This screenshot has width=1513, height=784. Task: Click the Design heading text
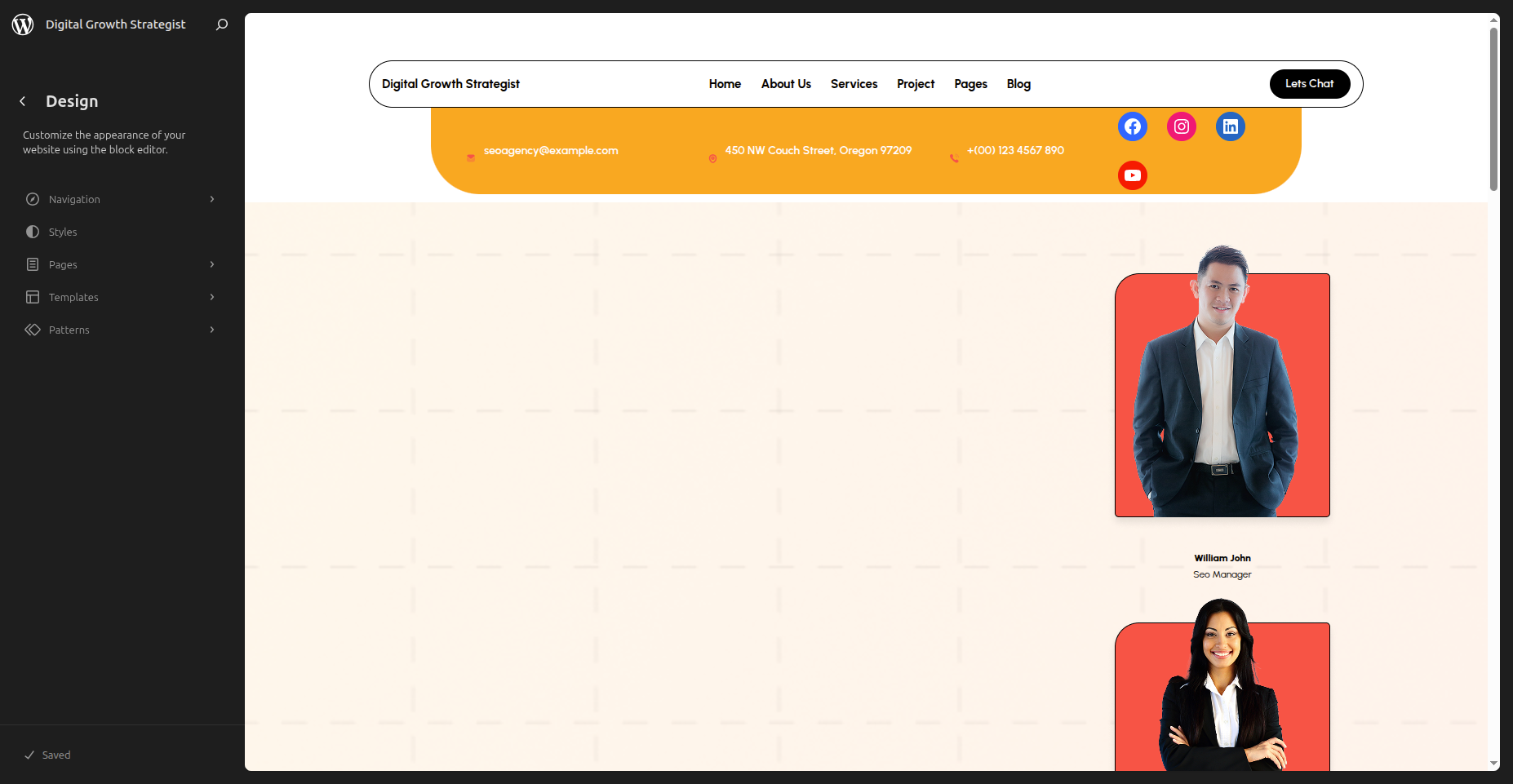pos(72,101)
